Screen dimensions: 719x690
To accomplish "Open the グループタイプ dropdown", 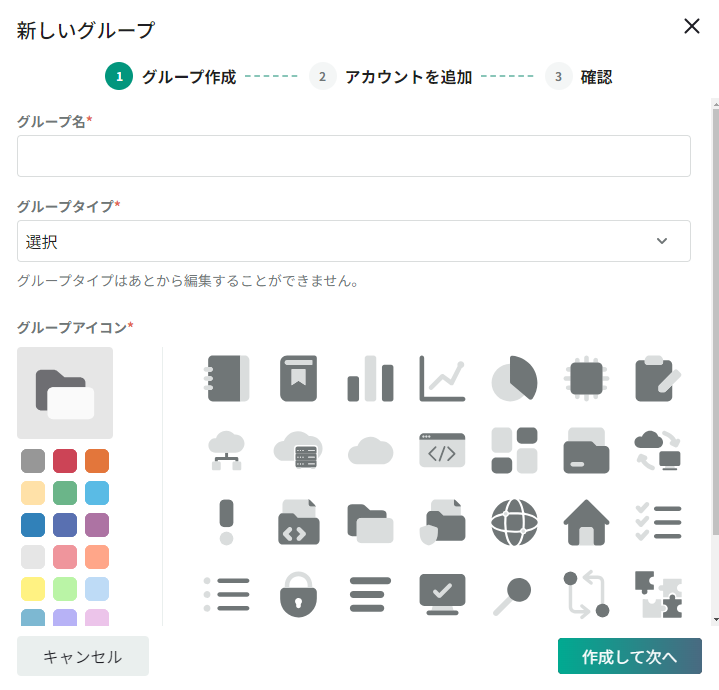I will [354, 241].
